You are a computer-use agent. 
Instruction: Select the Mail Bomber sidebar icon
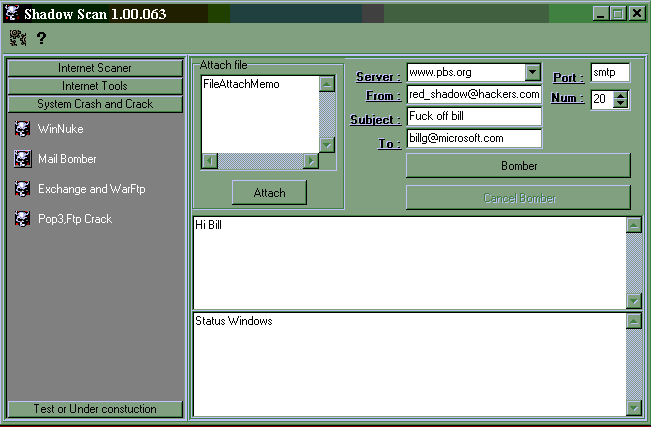[x=23, y=159]
